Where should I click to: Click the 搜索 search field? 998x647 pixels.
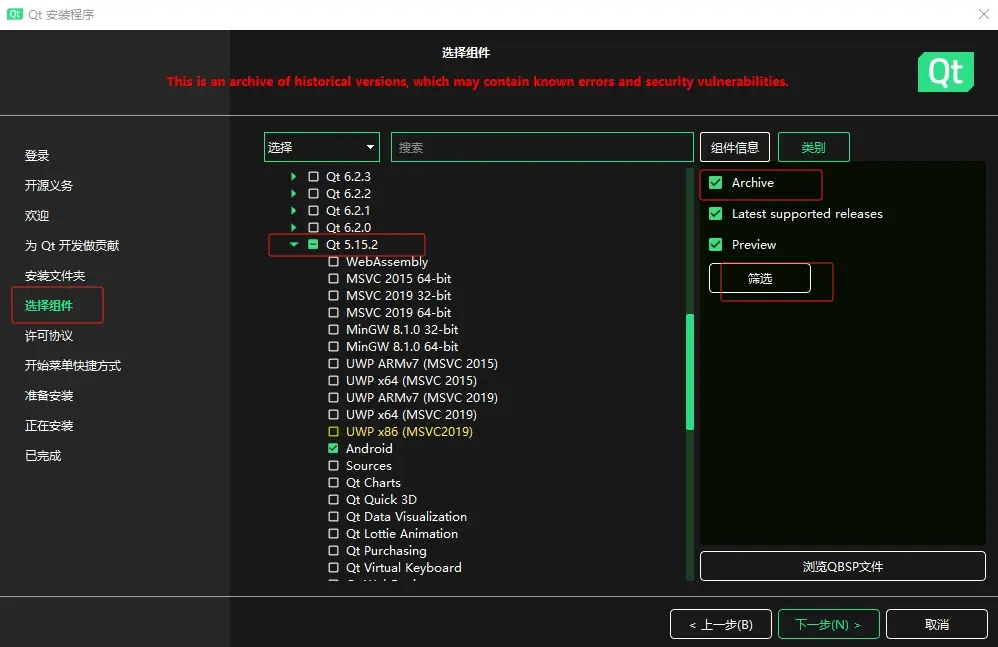point(542,147)
